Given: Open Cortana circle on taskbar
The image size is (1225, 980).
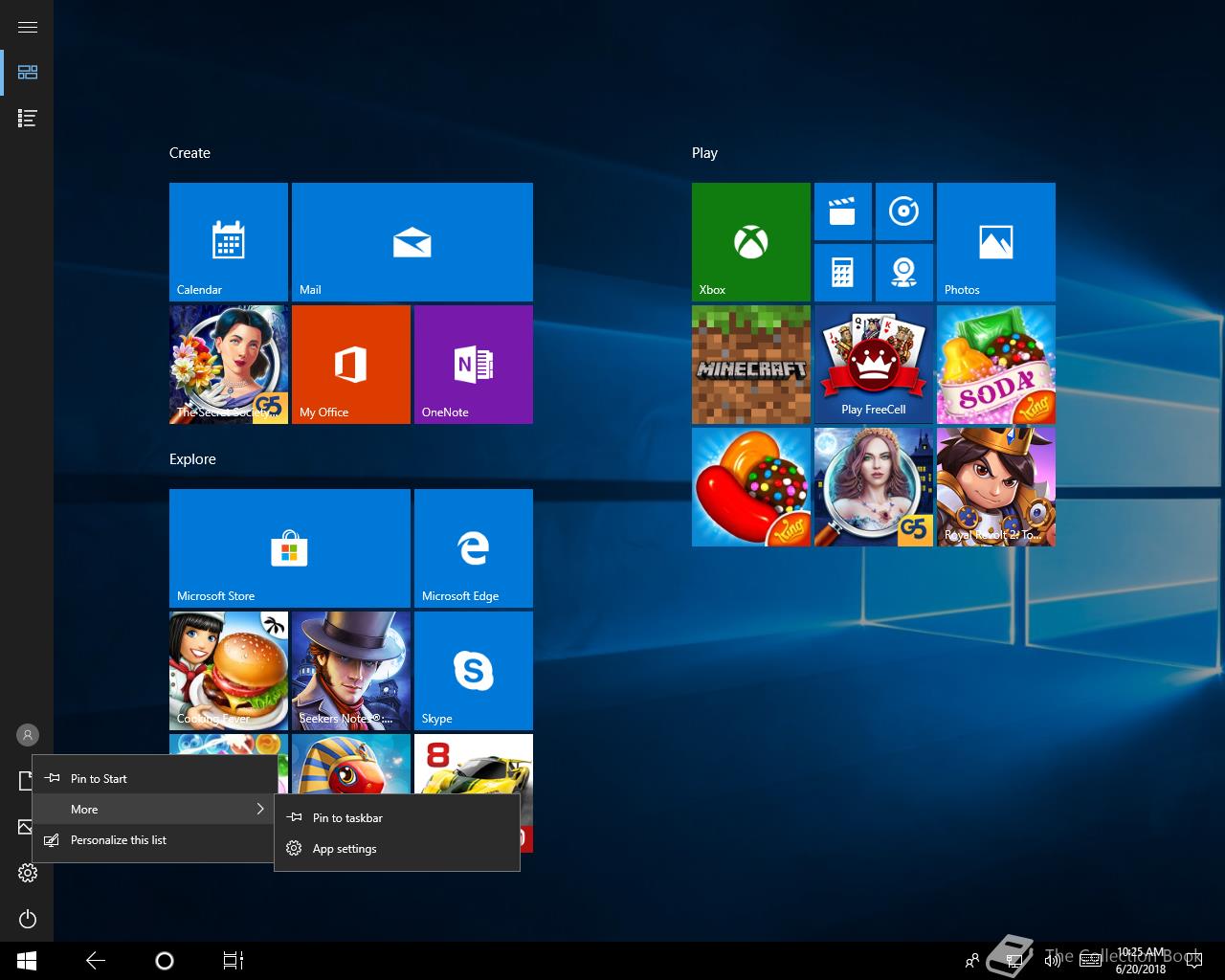Looking at the screenshot, I should (165, 961).
